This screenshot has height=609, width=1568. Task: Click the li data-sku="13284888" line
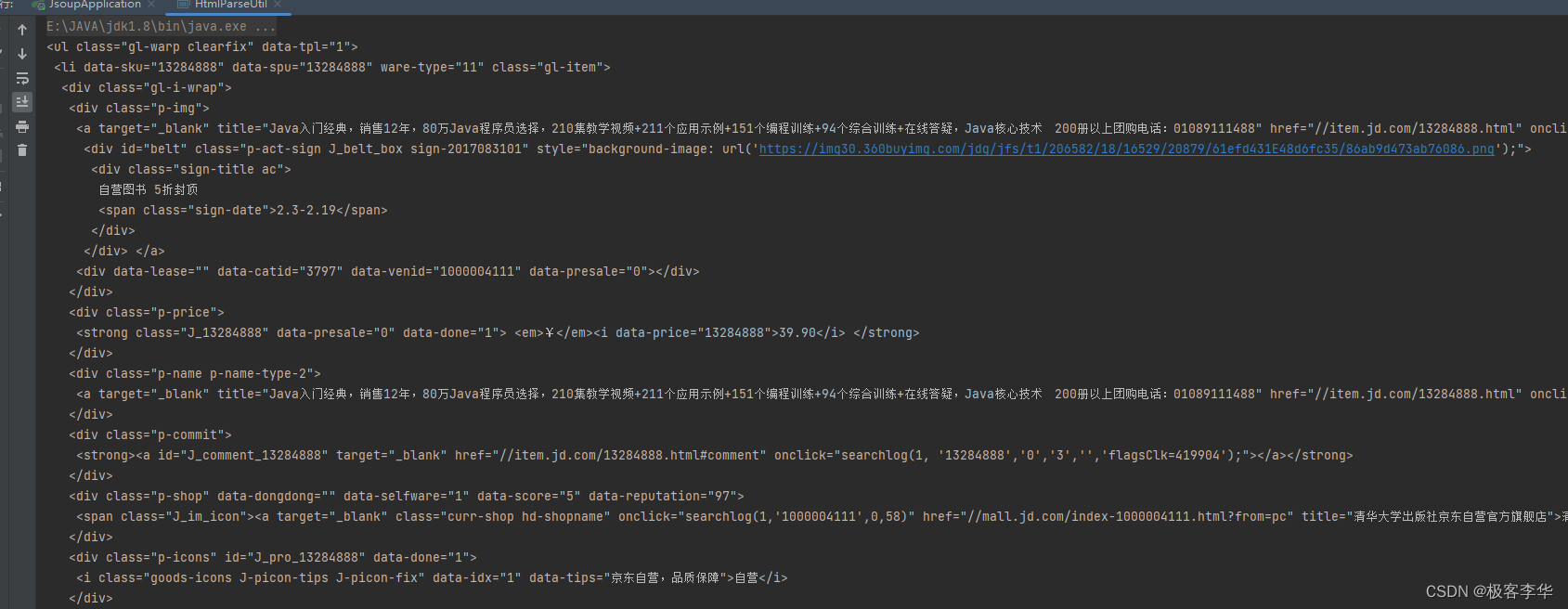click(332, 67)
